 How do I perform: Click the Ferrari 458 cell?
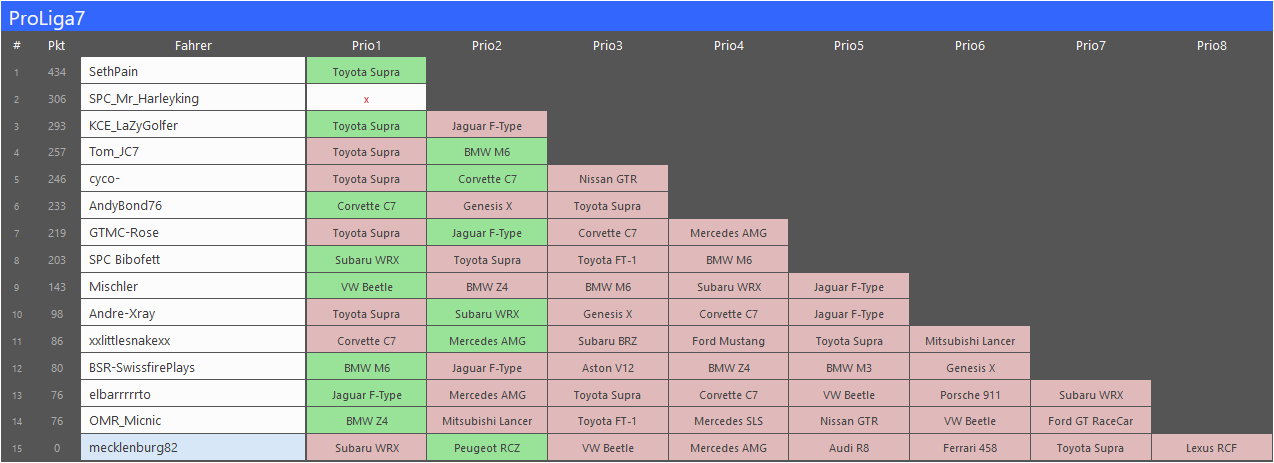[969, 448]
